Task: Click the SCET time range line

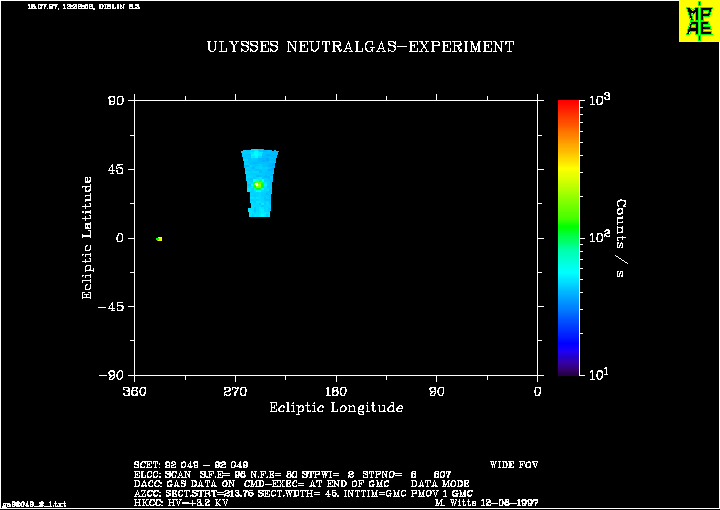Action: [x=191, y=465]
